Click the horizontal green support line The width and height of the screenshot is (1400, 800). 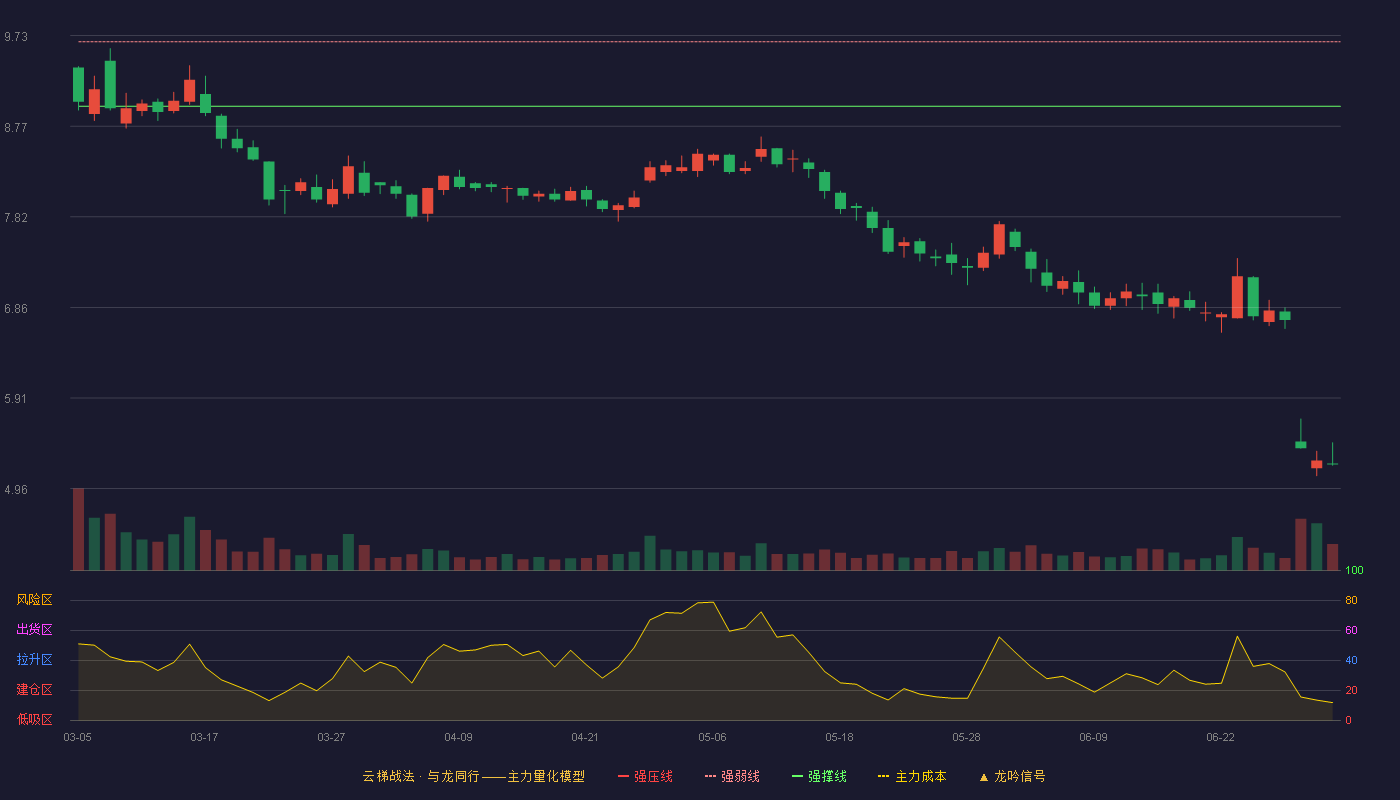709,106
